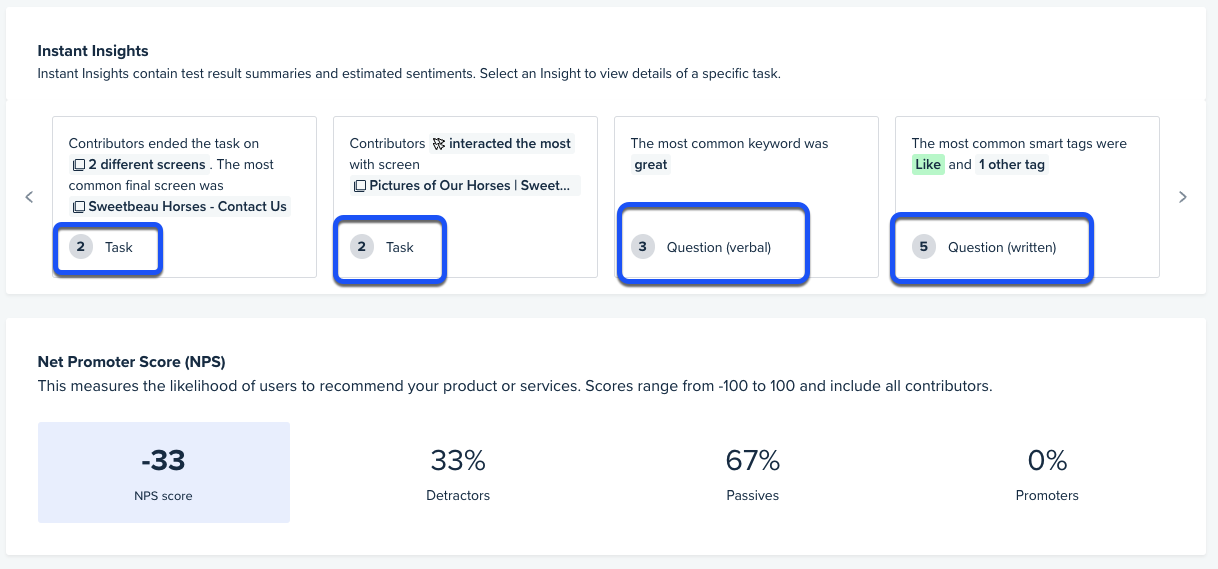Select the green 'Like' smart tag
The image size is (1218, 569).
point(928,165)
